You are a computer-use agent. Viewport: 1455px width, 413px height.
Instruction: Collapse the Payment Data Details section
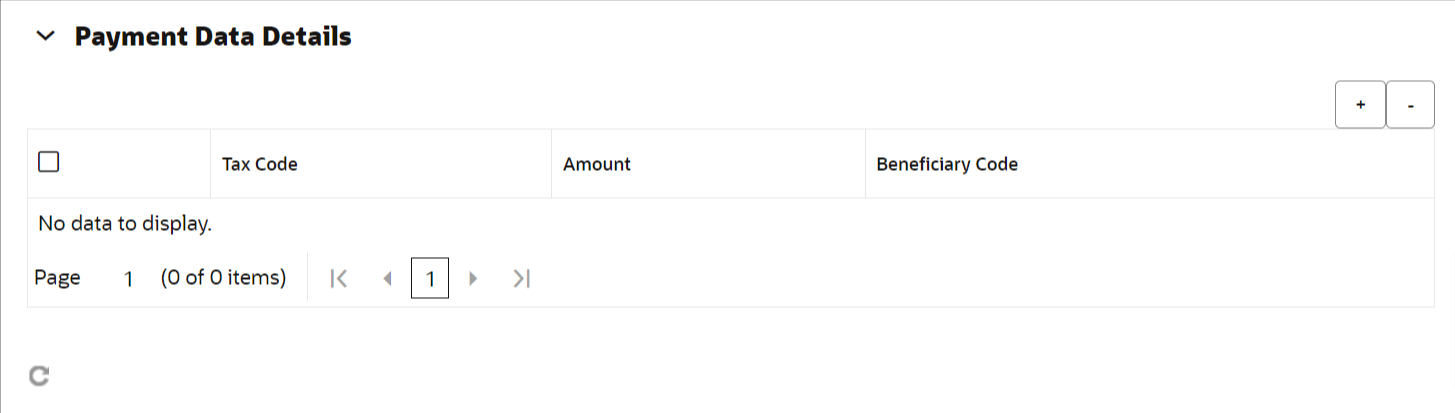[45, 37]
